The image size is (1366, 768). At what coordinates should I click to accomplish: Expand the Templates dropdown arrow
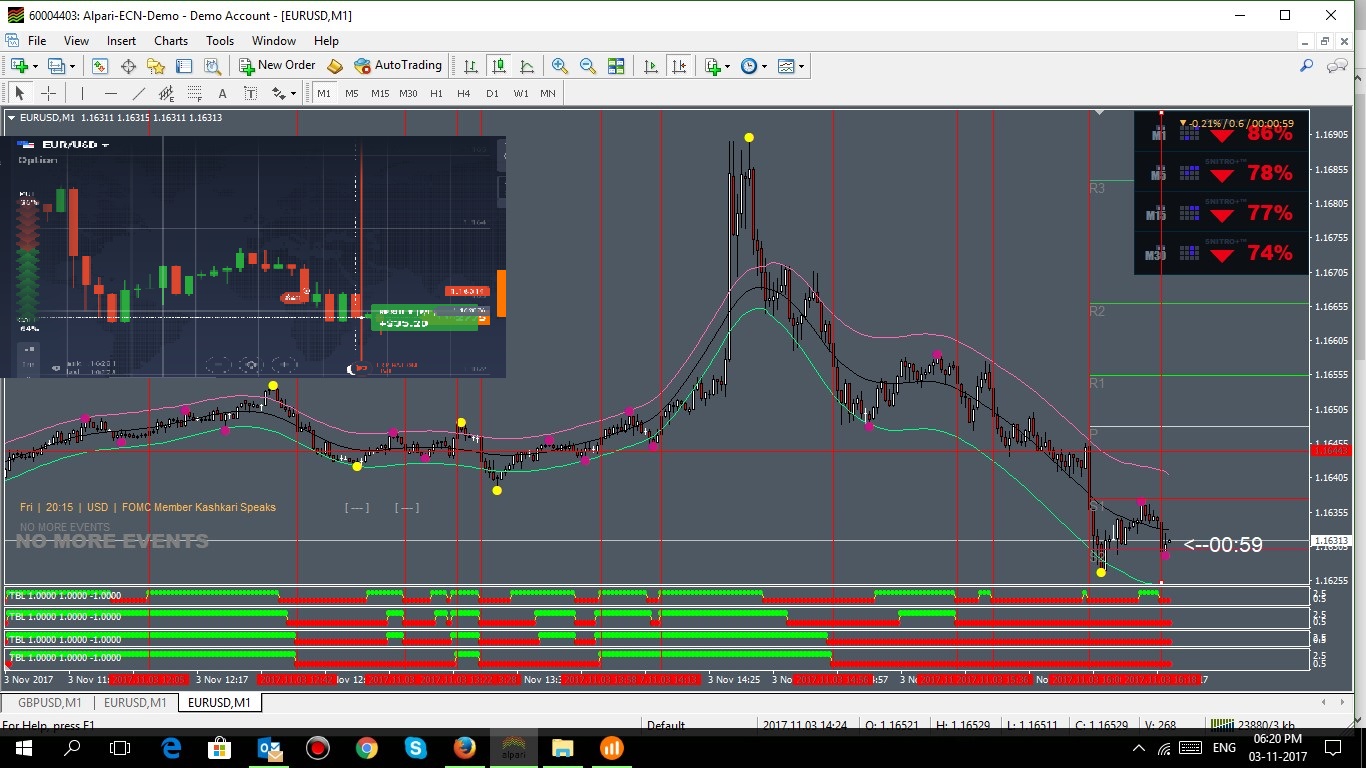tap(801, 66)
